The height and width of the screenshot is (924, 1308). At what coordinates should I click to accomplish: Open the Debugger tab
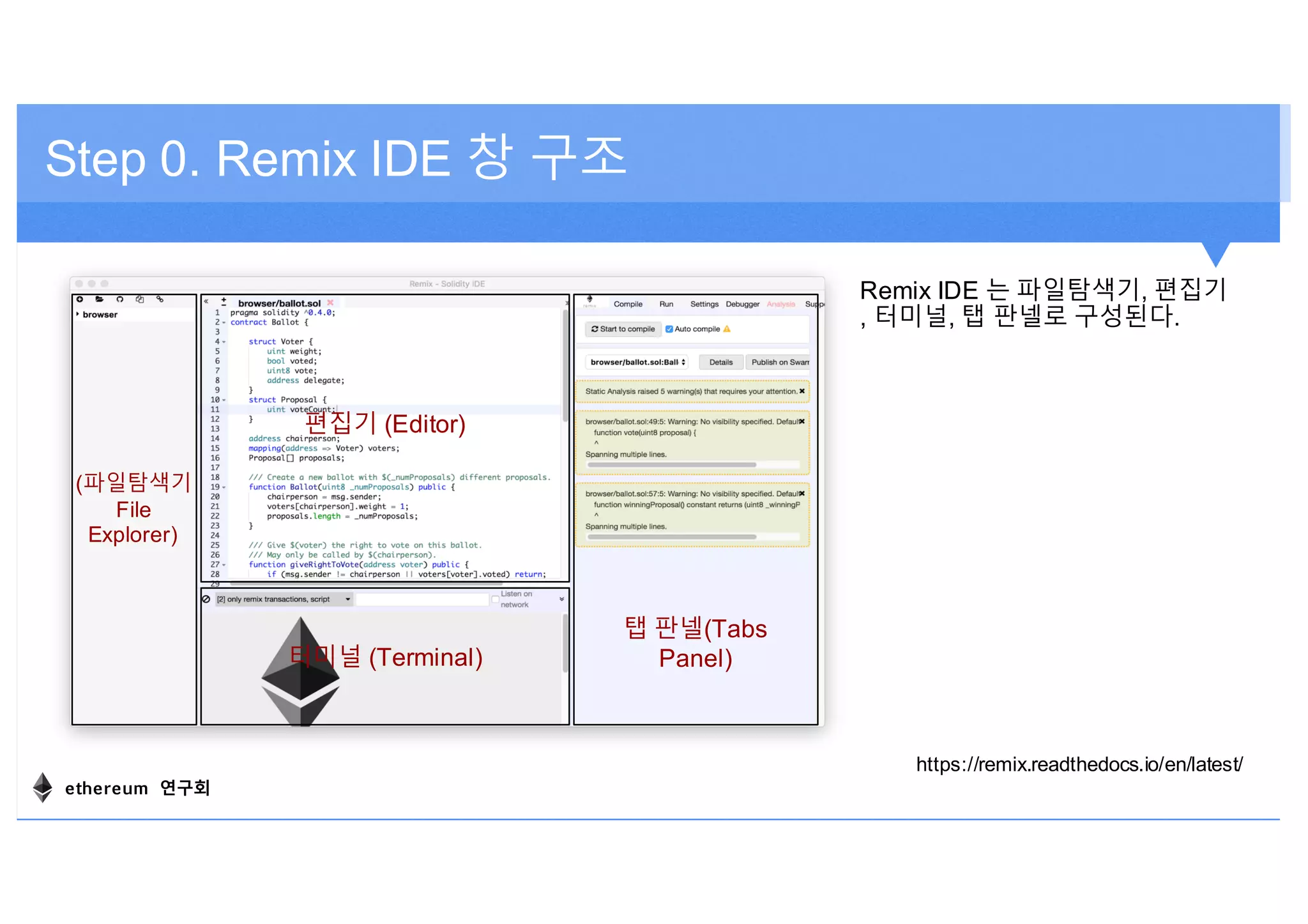click(743, 304)
